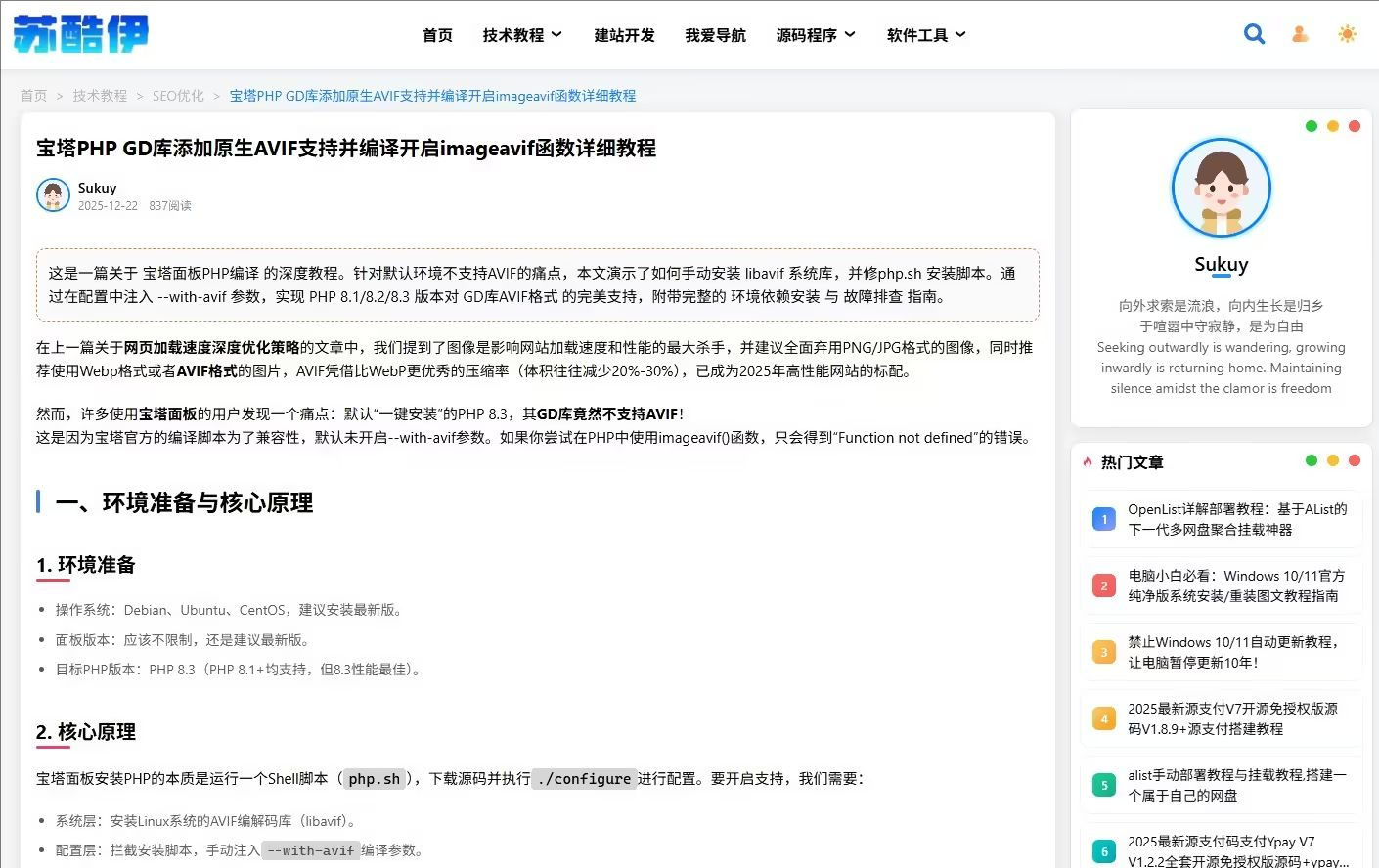
Task: Click Sukuy's avatar in the sidebar profile card
Action: [1221, 188]
